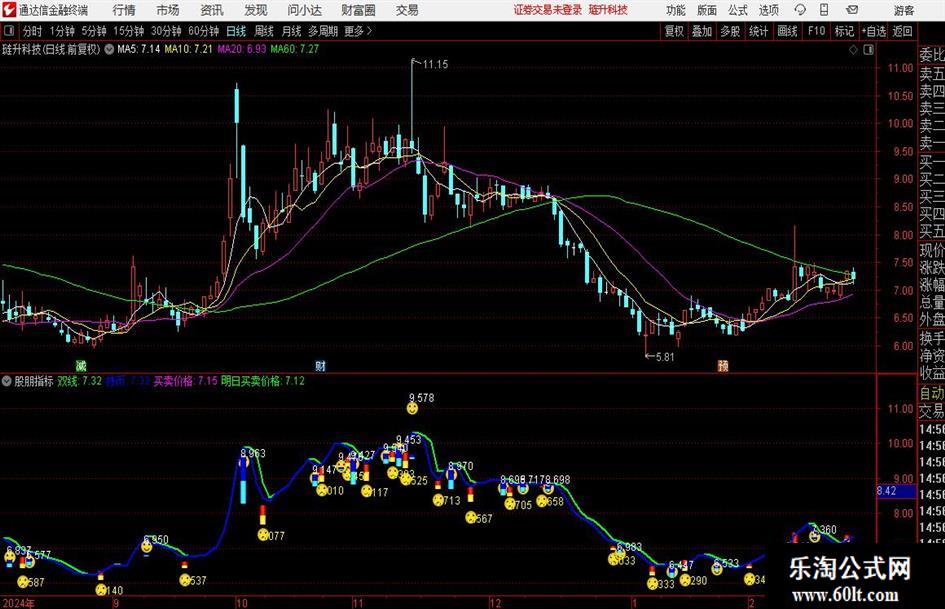Open the 行情 menu

tap(124, 10)
